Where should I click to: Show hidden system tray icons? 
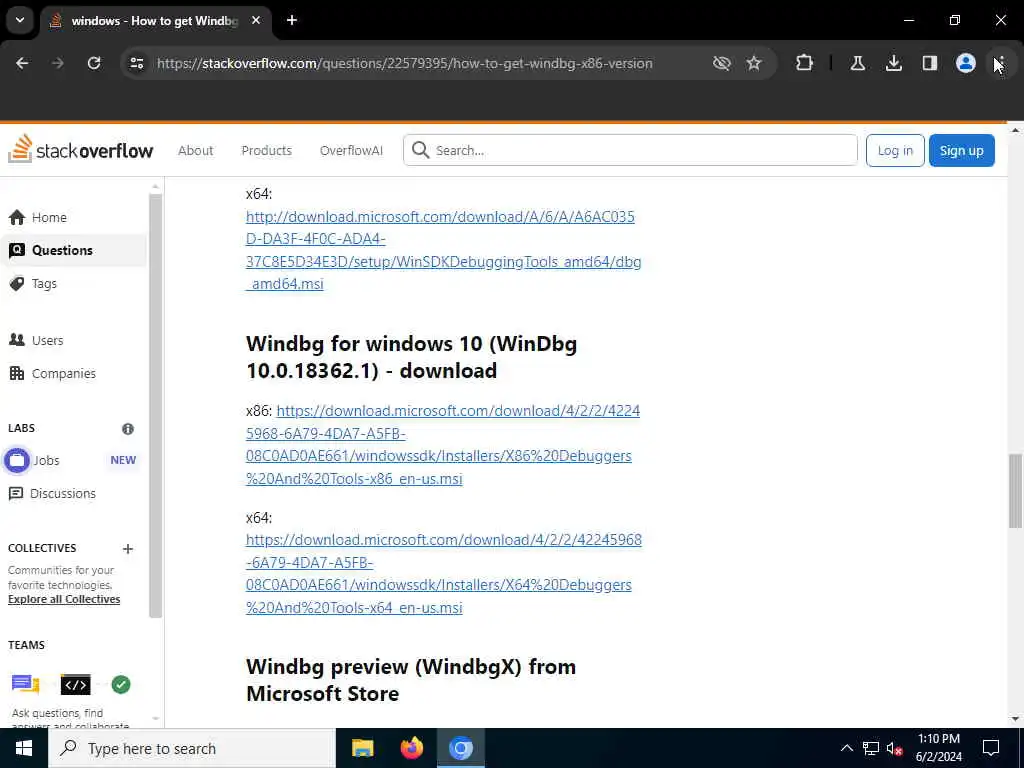point(846,748)
